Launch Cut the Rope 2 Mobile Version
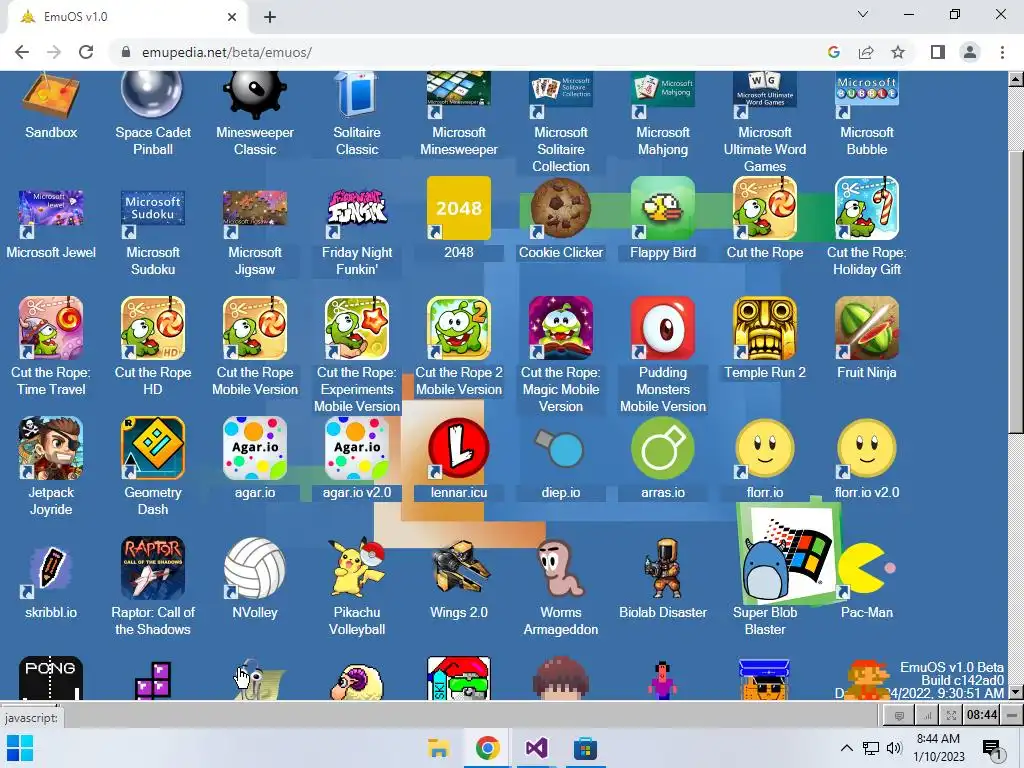1024x768 pixels. [x=458, y=328]
